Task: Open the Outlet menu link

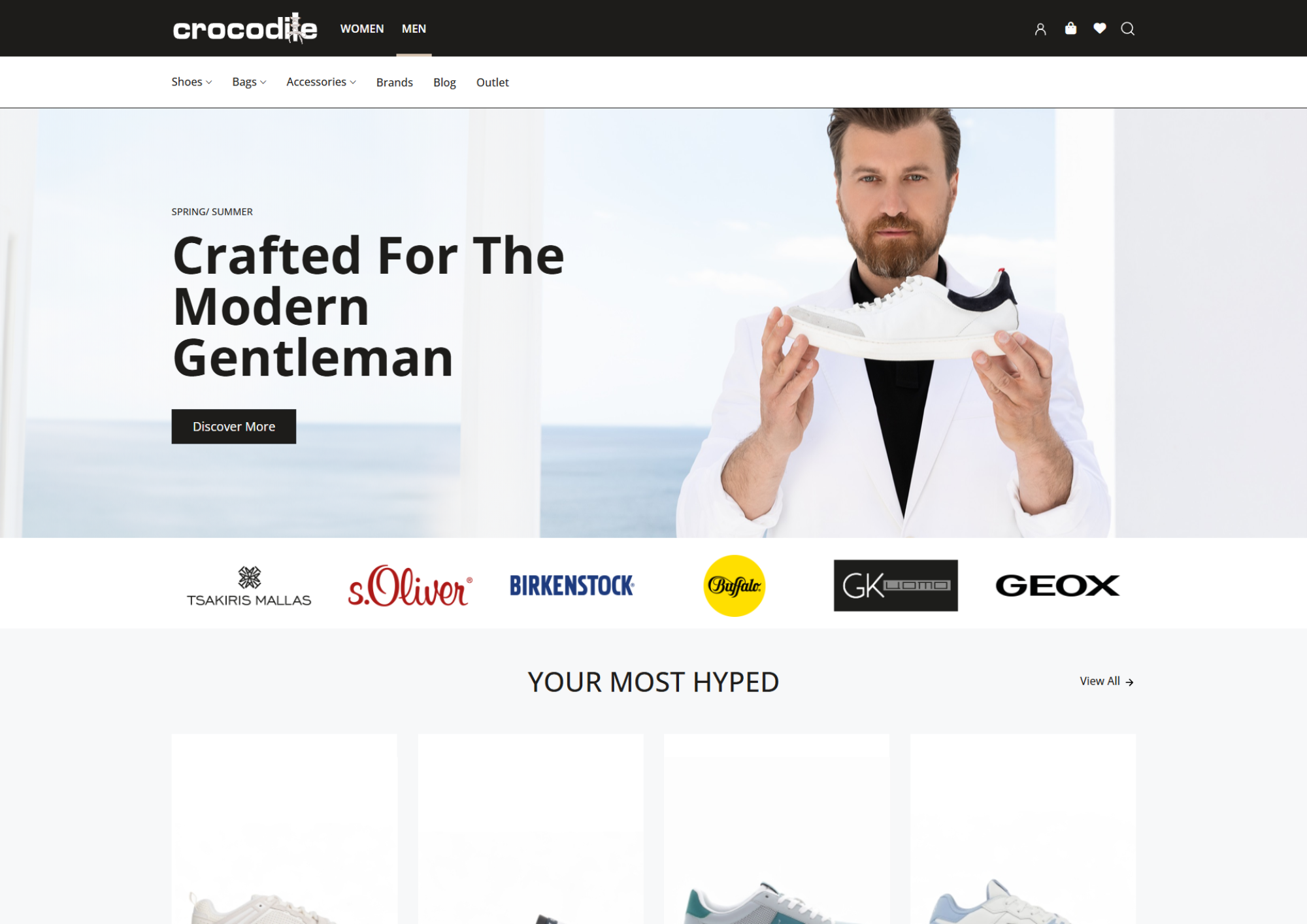Action: [492, 82]
